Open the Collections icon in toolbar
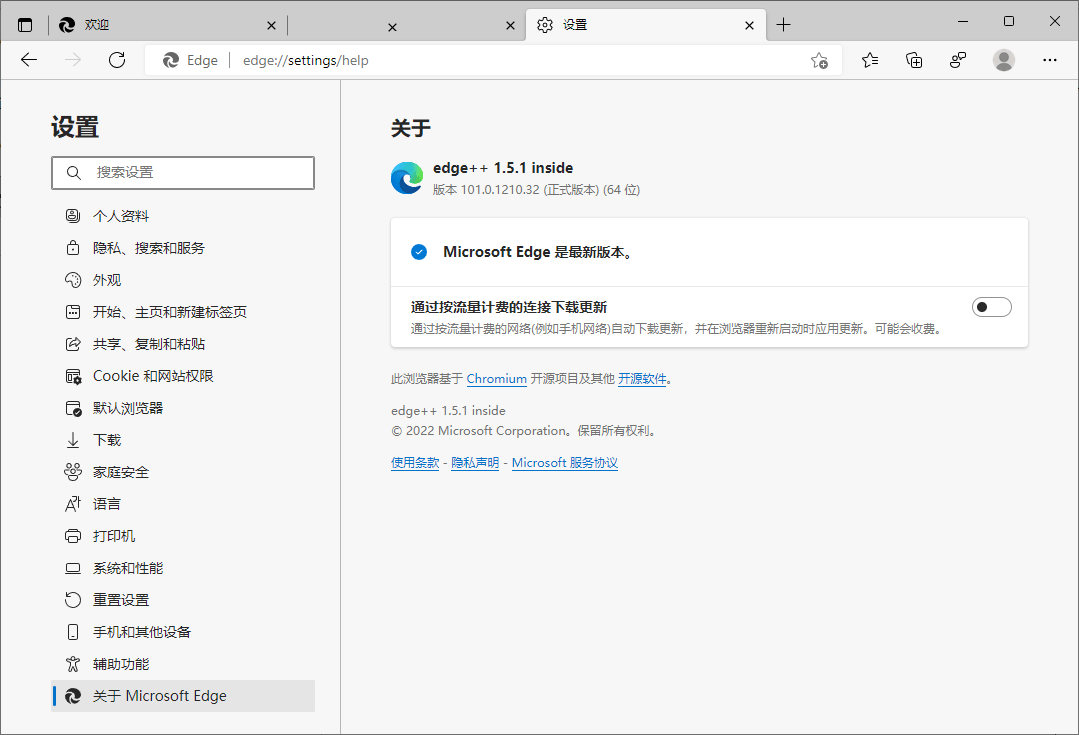 [914, 60]
